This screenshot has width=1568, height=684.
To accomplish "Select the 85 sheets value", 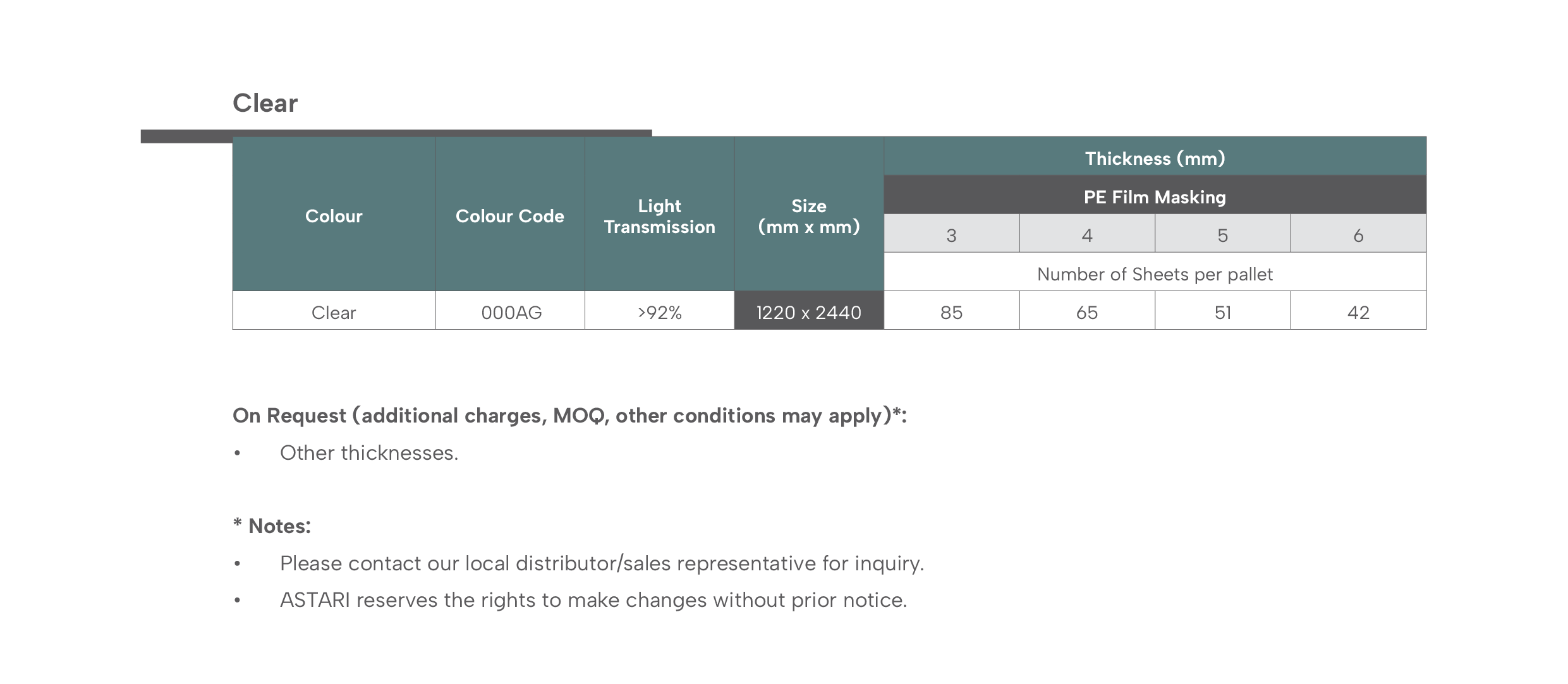I will [951, 311].
